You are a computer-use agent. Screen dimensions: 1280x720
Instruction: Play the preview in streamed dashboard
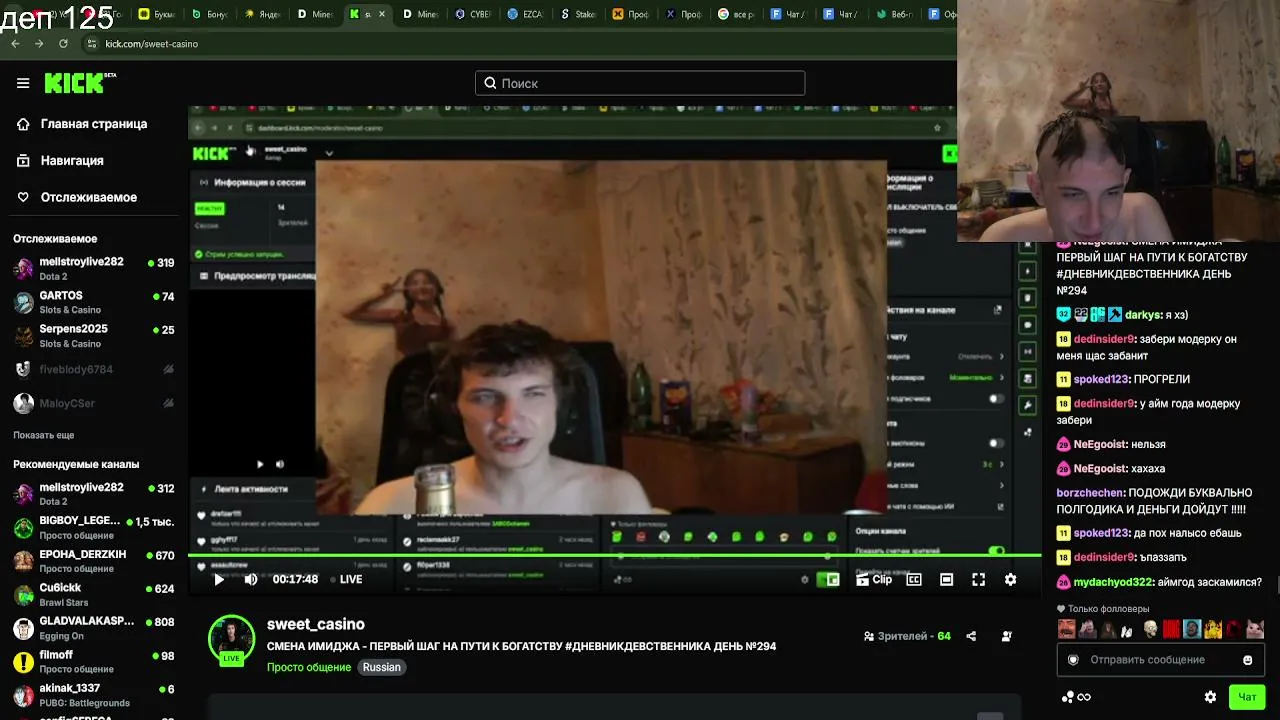coord(260,464)
